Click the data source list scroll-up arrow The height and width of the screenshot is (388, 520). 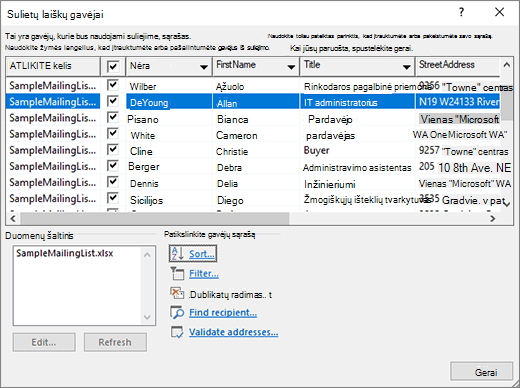coord(147,255)
